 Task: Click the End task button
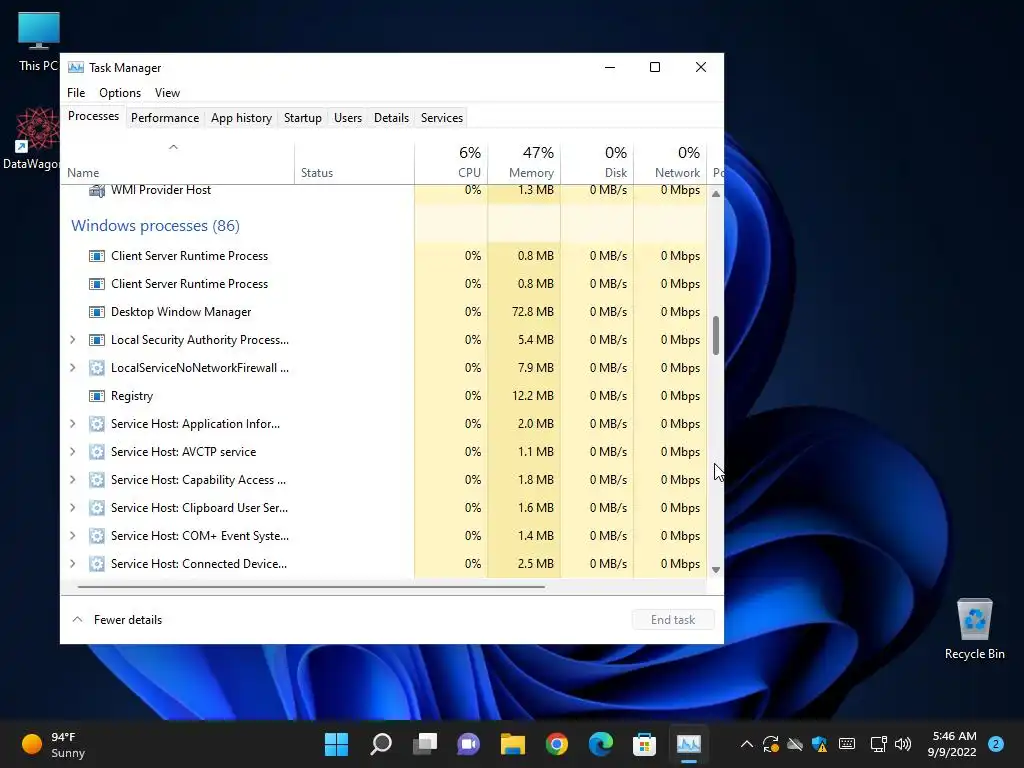(673, 620)
